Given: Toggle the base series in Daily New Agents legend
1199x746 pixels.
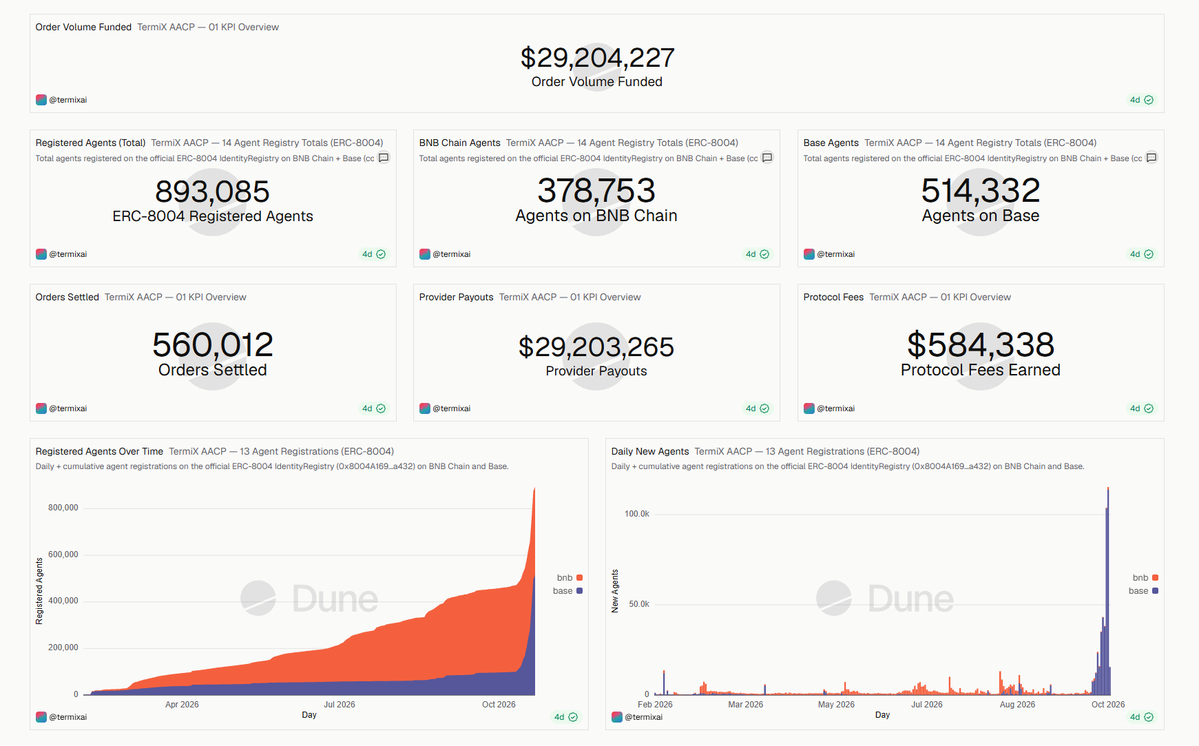Looking at the screenshot, I should click(1143, 591).
